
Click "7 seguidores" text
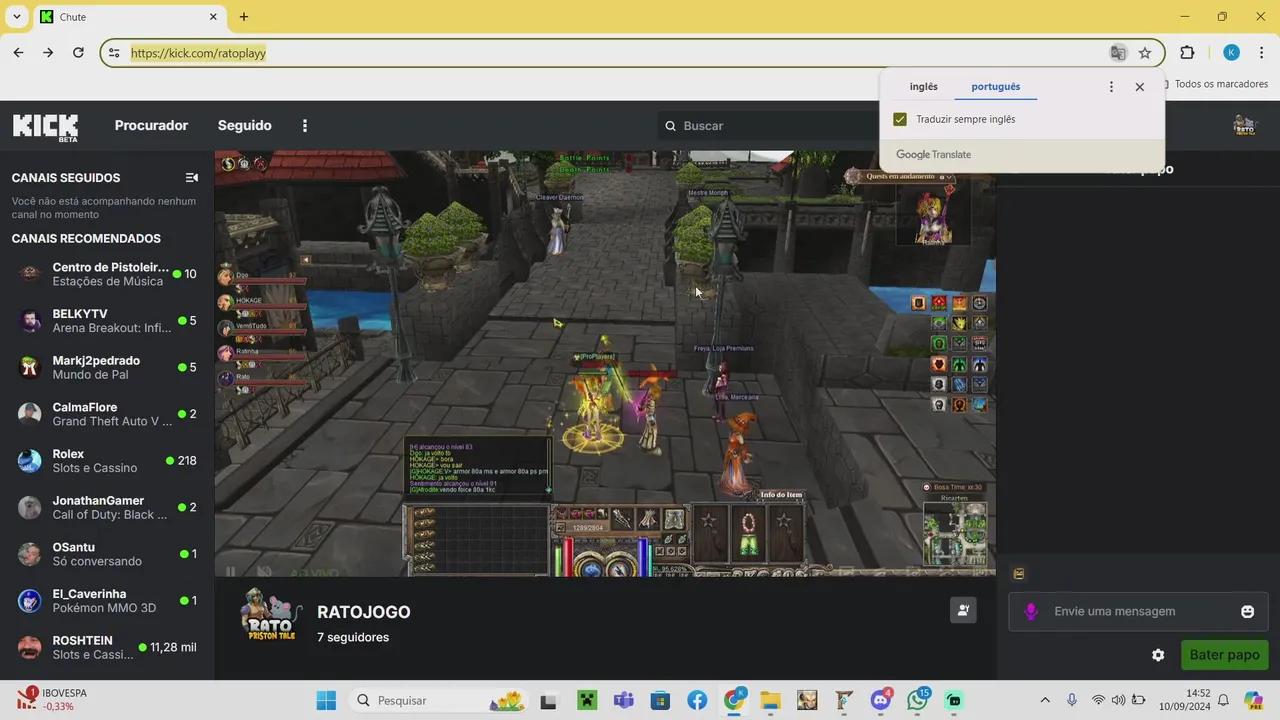coord(353,637)
